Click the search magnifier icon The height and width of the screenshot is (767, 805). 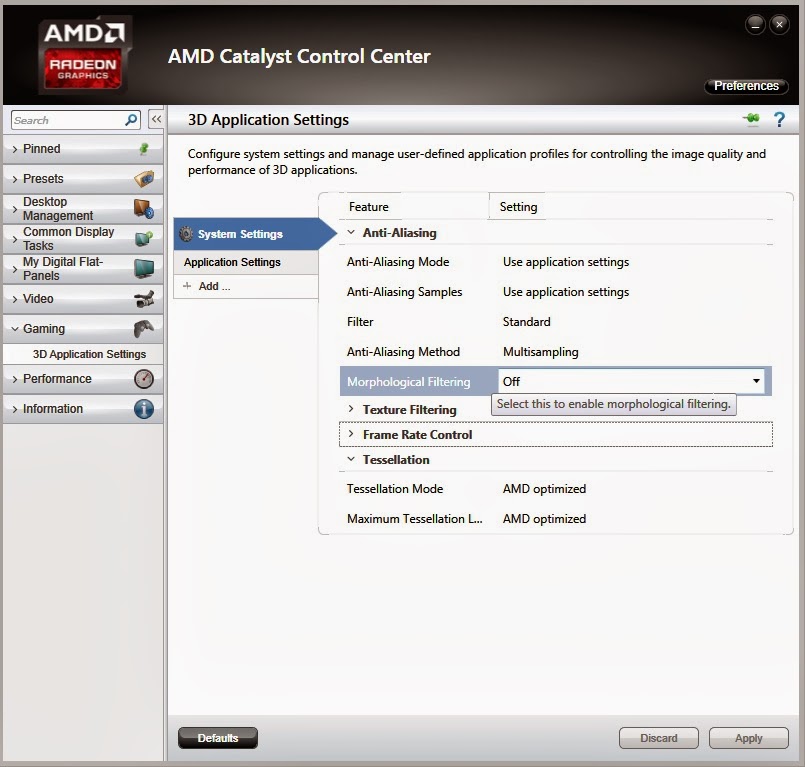131,120
